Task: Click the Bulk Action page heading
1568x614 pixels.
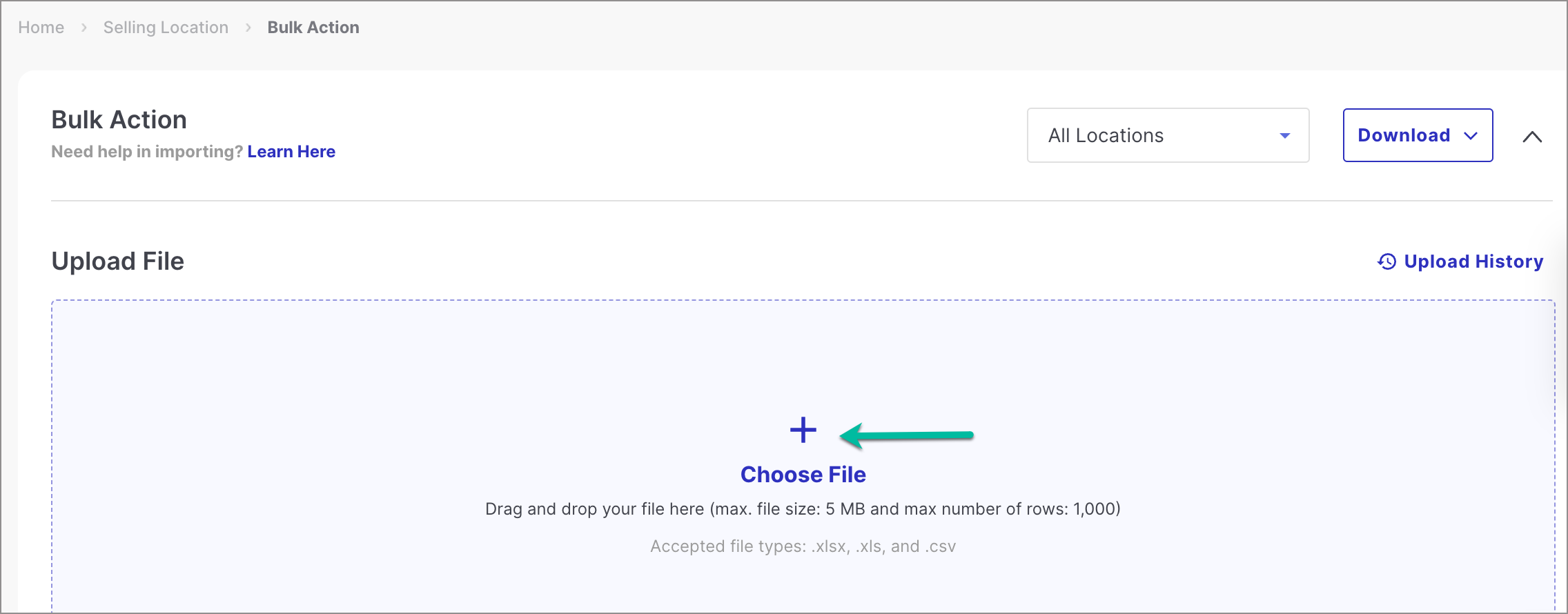Action: click(x=119, y=120)
